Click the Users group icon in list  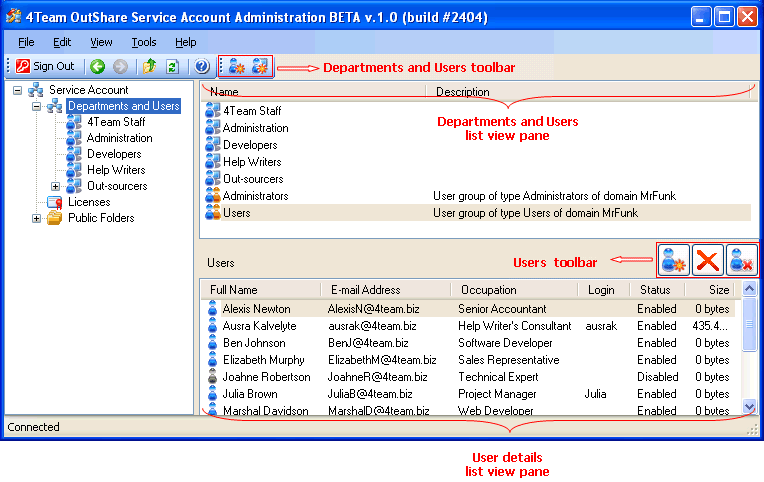pos(212,212)
